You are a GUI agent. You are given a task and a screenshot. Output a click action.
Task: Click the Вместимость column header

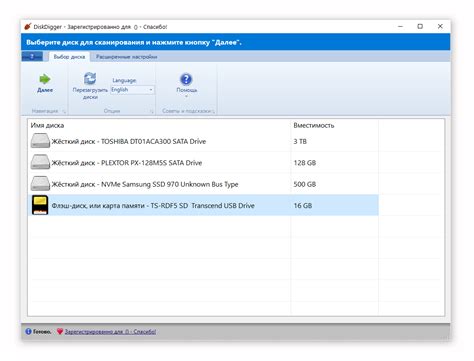tap(314, 125)
